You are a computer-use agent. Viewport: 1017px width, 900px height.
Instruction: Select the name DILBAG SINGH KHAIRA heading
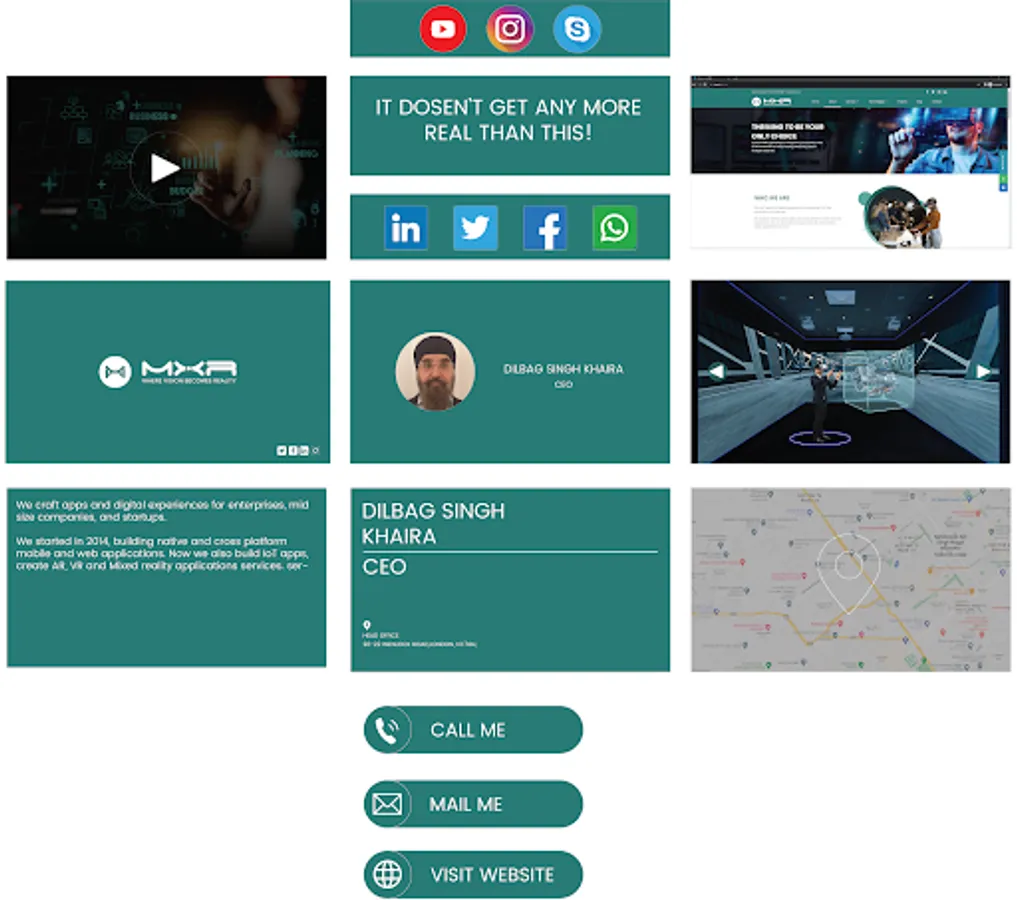[x=433, y=523]
